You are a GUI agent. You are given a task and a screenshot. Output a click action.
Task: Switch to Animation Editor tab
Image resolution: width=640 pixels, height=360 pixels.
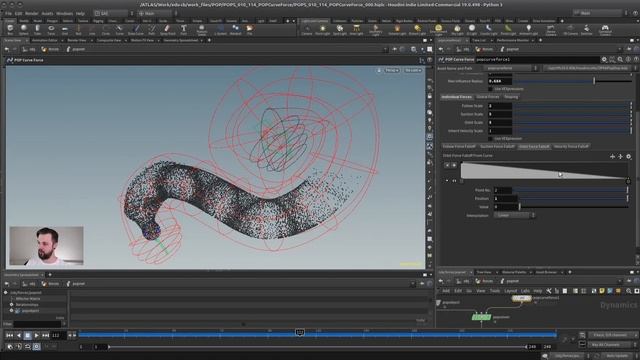point(44,40)
